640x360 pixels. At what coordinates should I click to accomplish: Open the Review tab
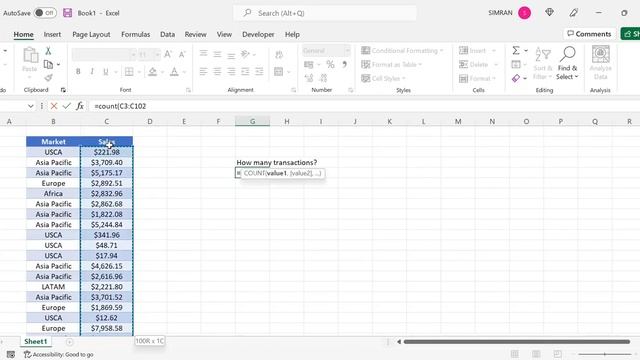point(196,35)
